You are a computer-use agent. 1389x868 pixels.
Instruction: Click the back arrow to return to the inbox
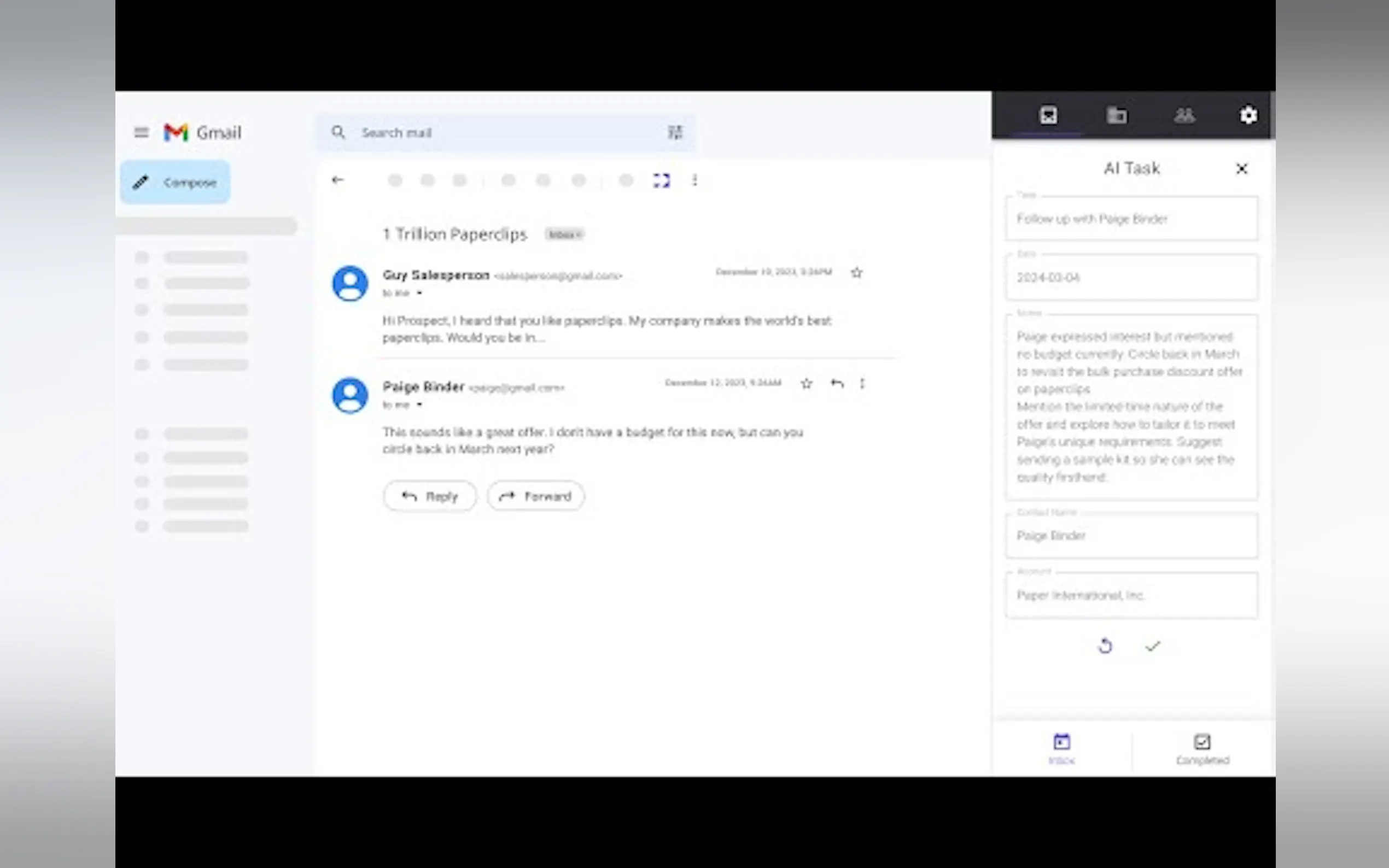tap(337, 180)
